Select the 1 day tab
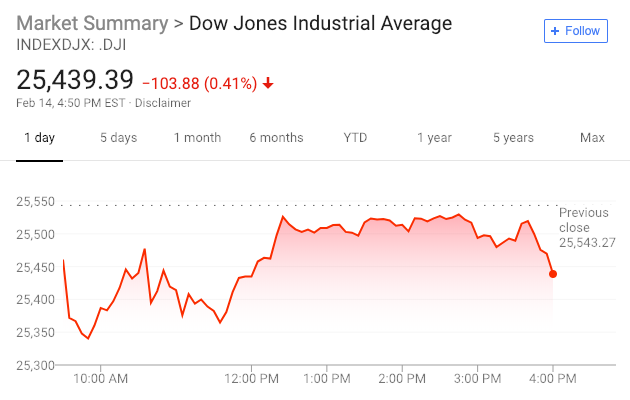Screen dimensions: 630x400 click(39, 138)
